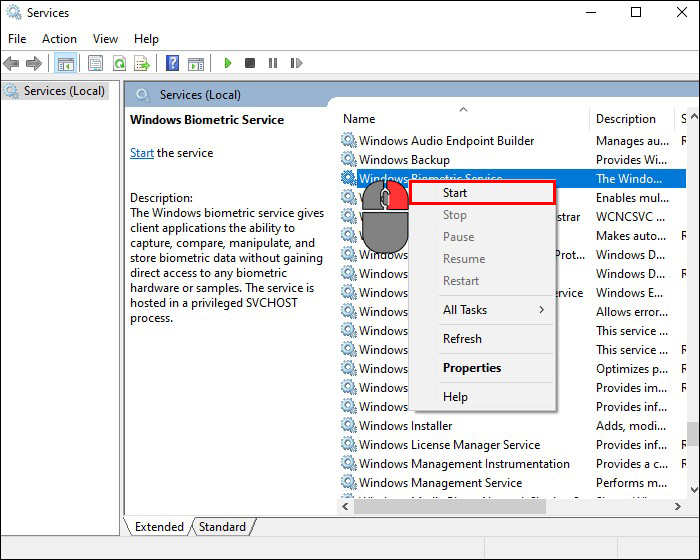Click the Forward arrow in toolbar
Viewport: 700px width, 560px height.
point(34,64)
